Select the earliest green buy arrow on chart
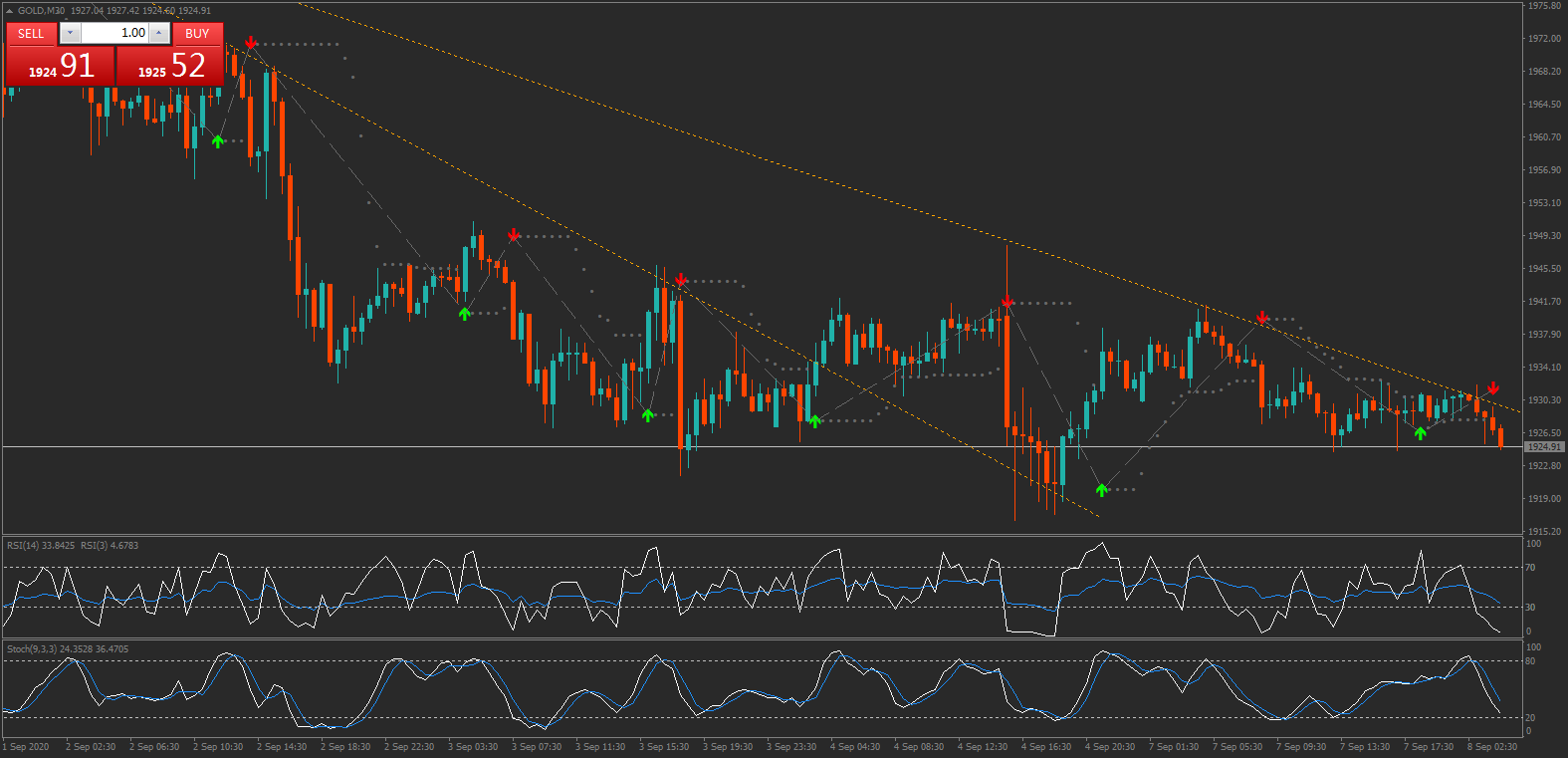This screenshot has height=758, width=1568. 217,141
